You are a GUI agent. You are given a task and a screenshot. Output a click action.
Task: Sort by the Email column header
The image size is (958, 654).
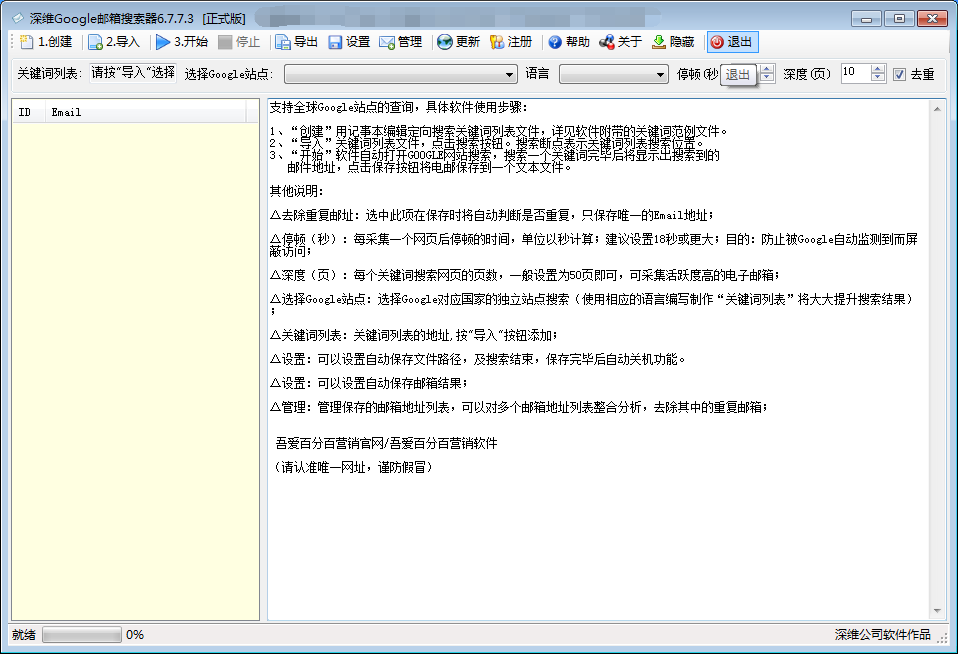click(x=145, y=112)
